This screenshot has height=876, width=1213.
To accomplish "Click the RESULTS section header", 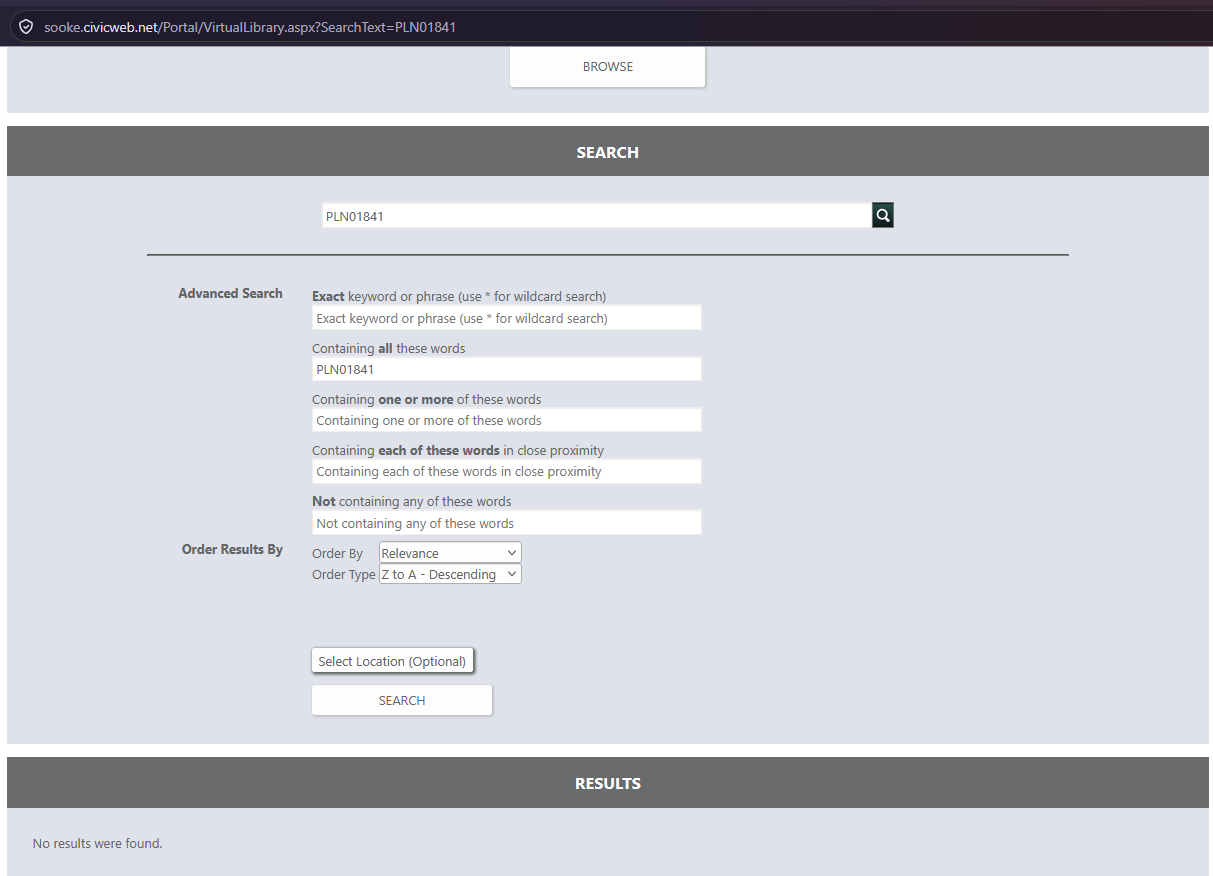I will [x=608, y=783].
